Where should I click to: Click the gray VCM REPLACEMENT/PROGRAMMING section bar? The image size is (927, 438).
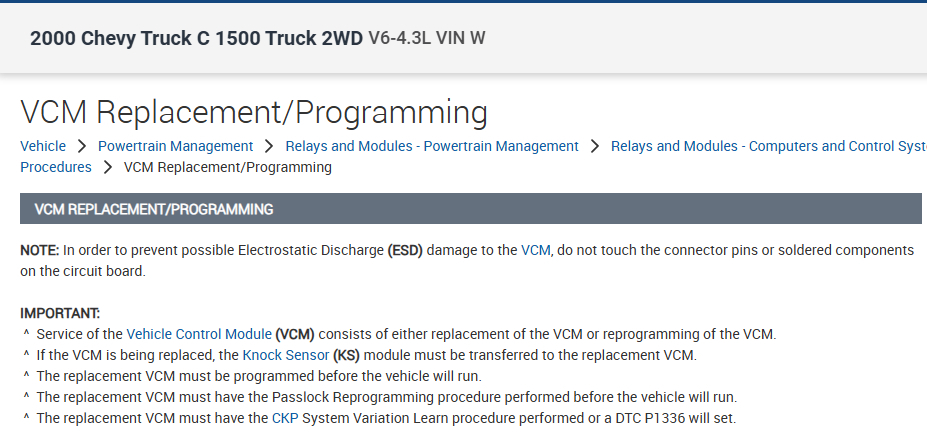pyautogui.click(x=470, y=209)
